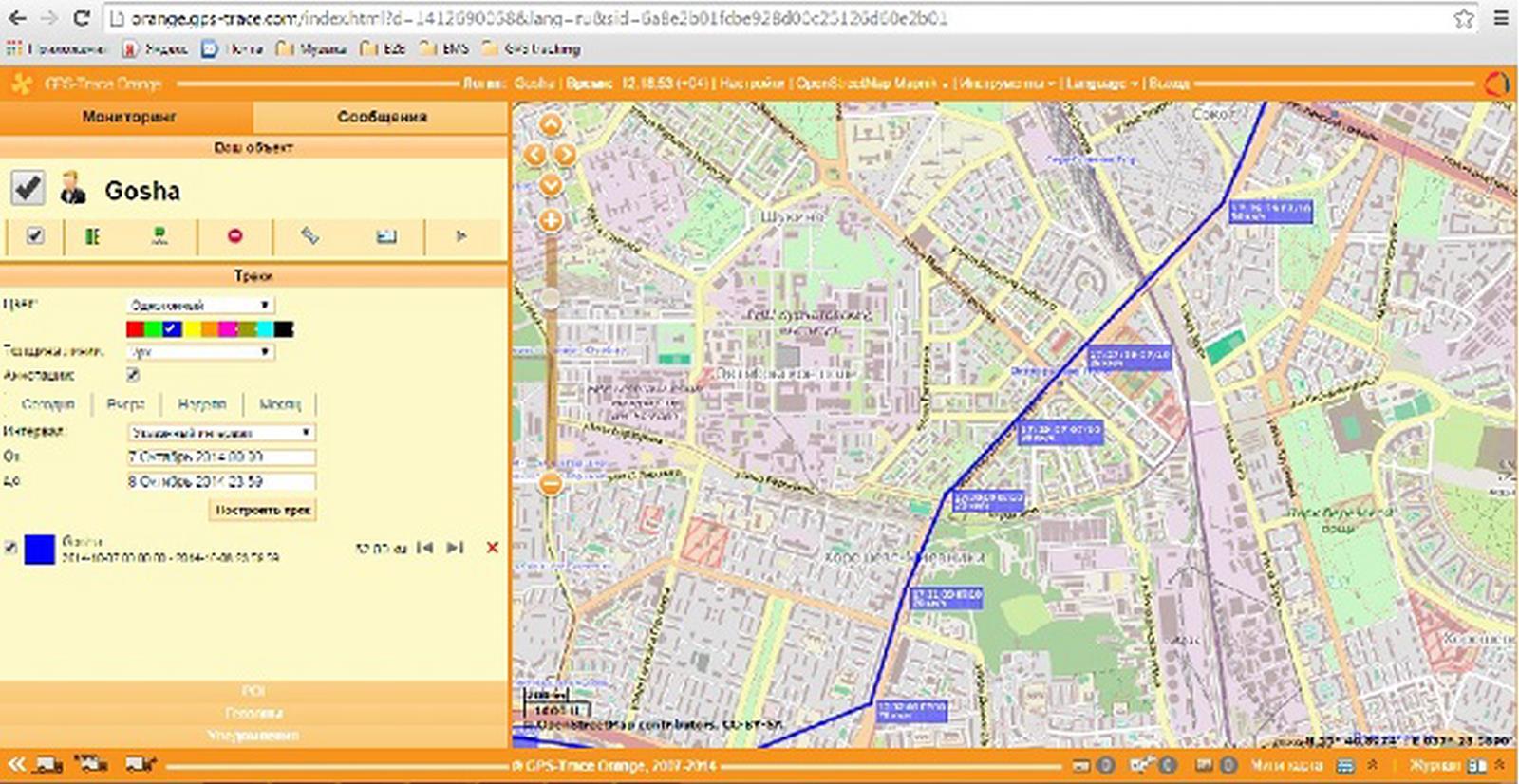Click the Построить трек button
1519x784 pixels.
[262, 510]
